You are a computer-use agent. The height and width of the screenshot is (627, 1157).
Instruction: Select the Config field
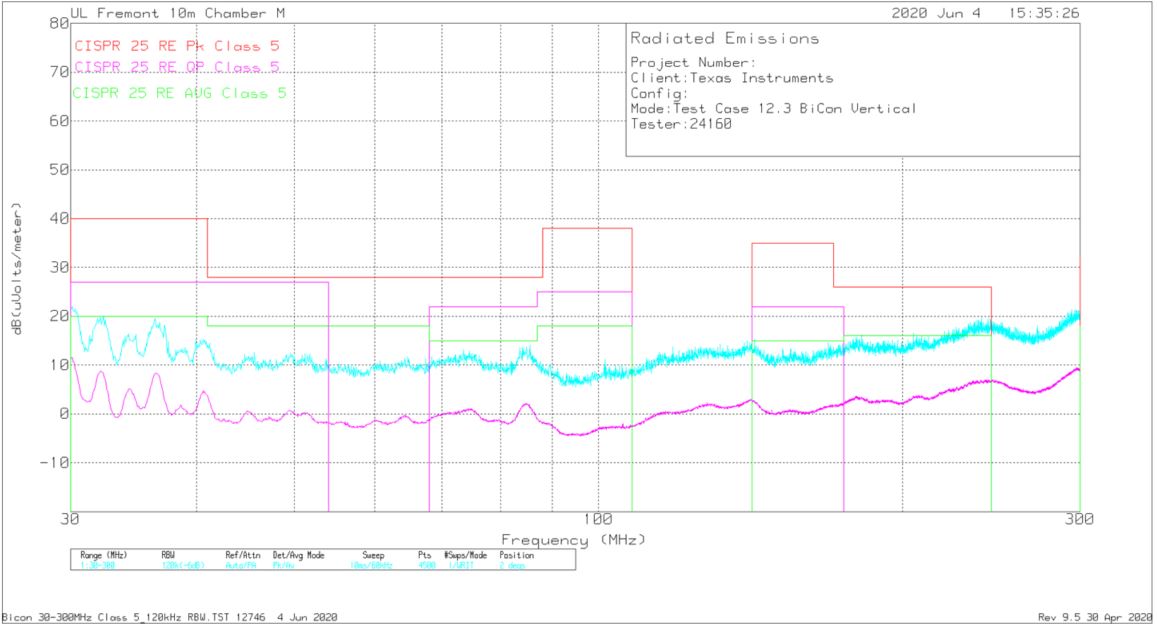pyautogui.click(x=662, y=92)
